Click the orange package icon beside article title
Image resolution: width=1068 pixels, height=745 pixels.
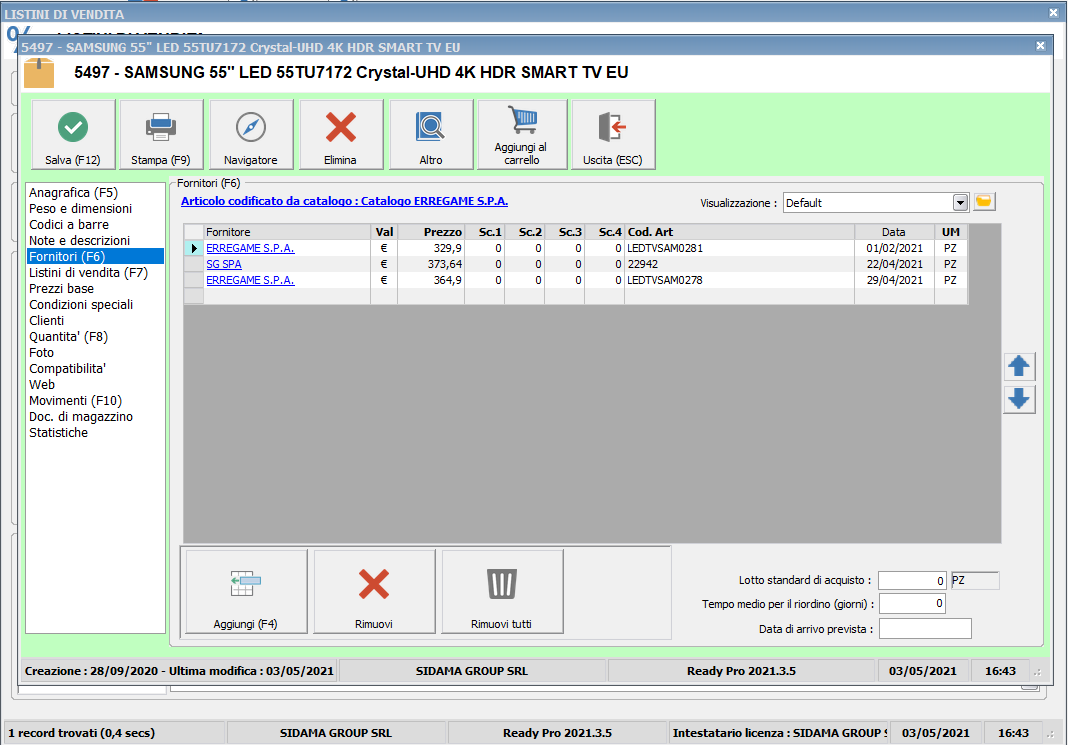[x=39, y=73]
